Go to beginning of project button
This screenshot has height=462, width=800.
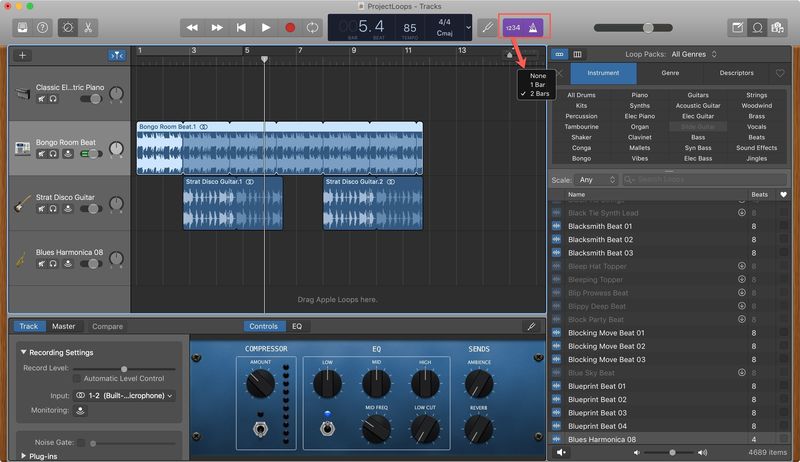(x=241, y=28)
